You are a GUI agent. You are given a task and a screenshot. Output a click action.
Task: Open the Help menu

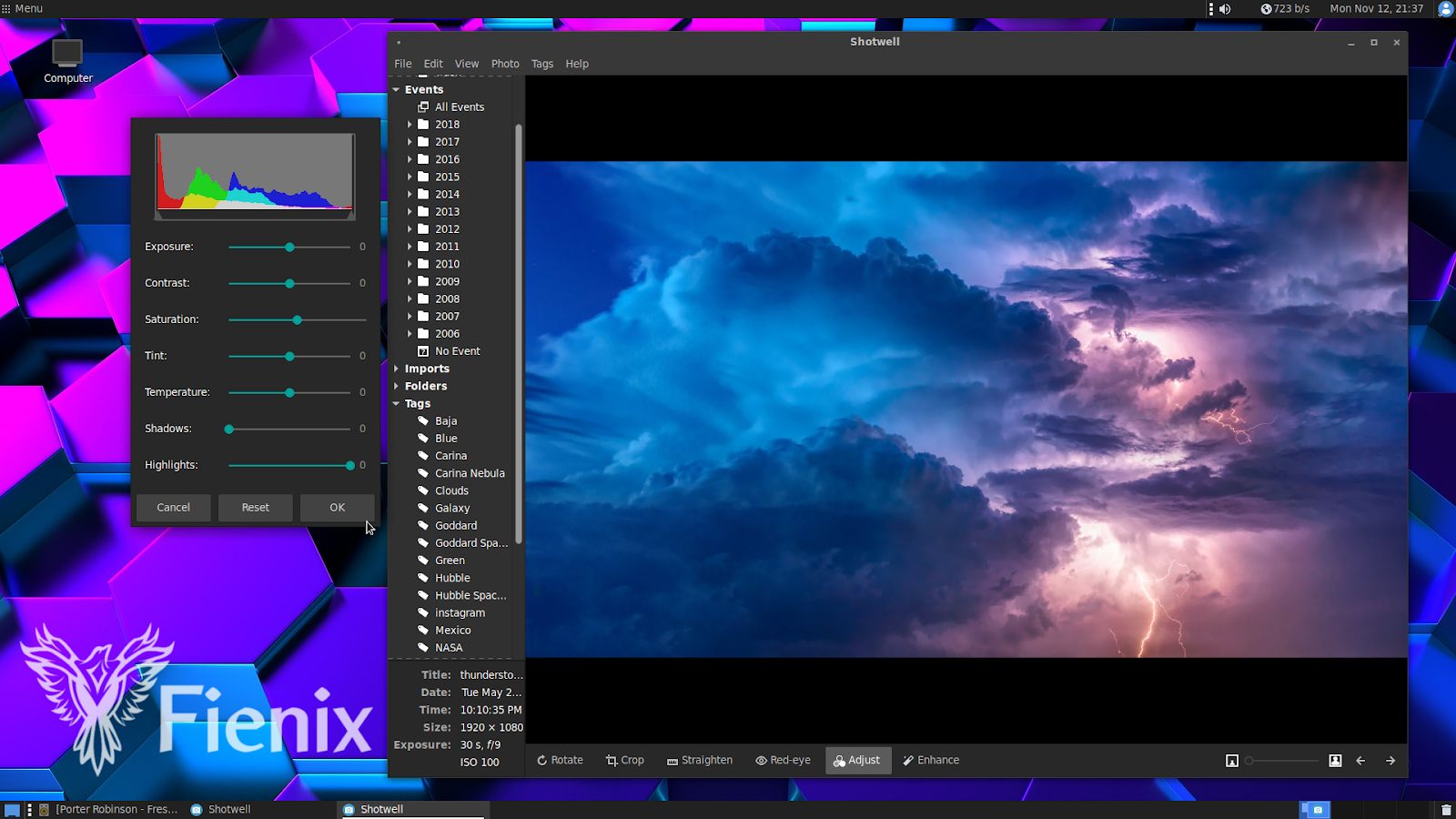[577, 64]
